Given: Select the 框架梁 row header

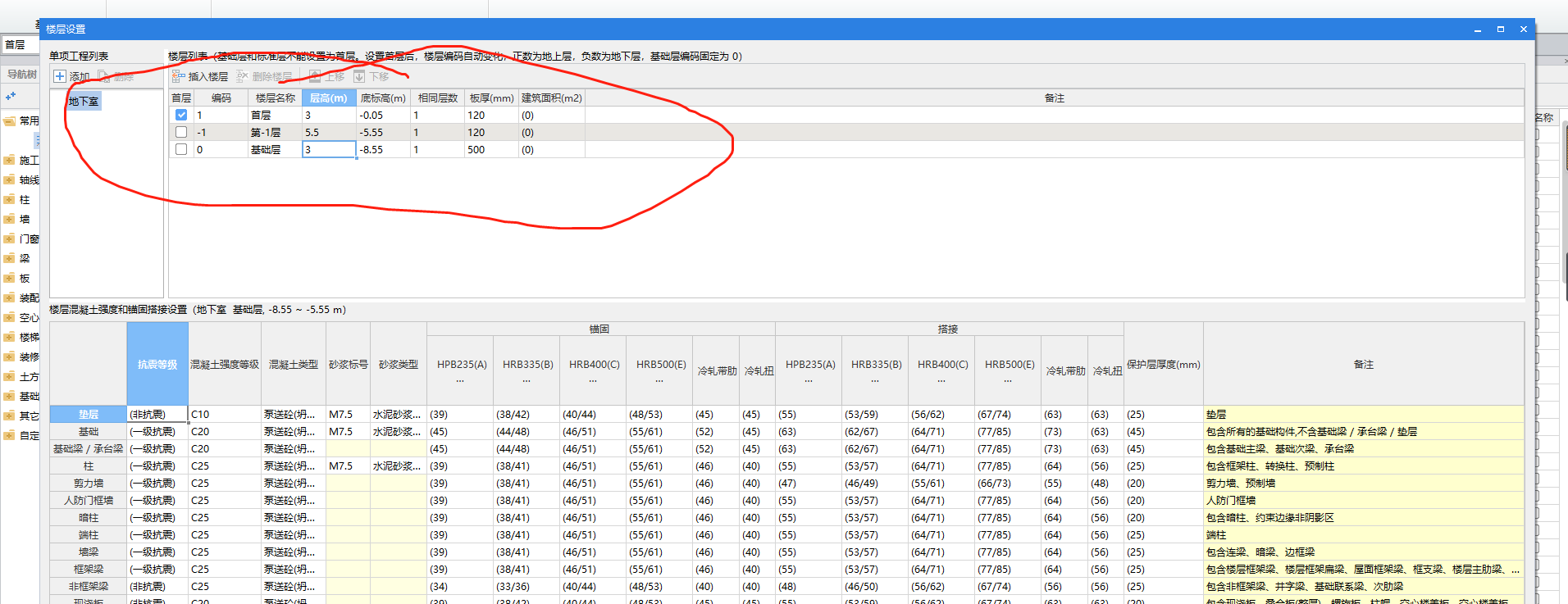Looking at the screenshot, I should tap(89, 569).
